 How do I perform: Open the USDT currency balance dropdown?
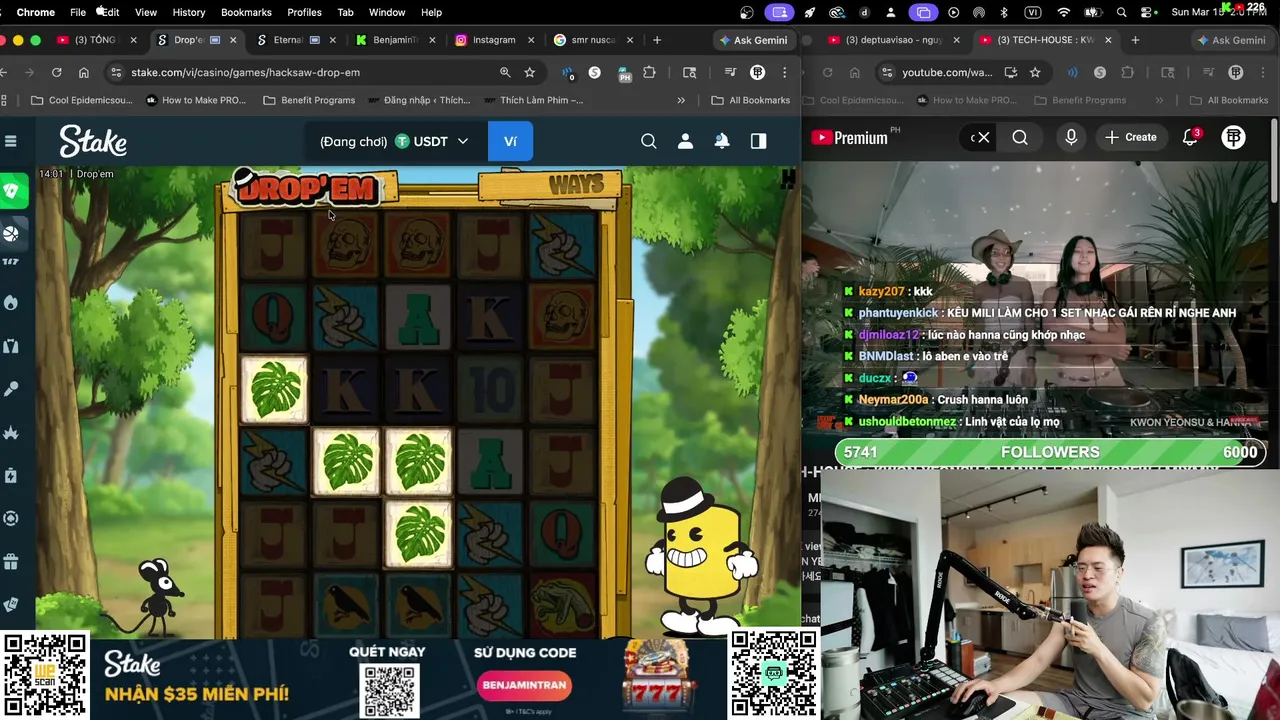(x=432, y=141)
